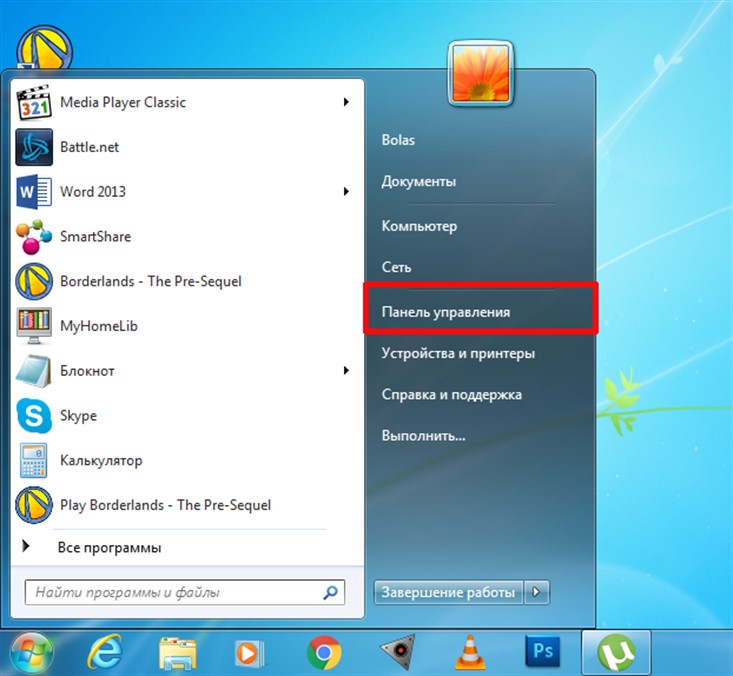
Task: Open Photoshop from the taskbar
Action: [x=542, y=651]
